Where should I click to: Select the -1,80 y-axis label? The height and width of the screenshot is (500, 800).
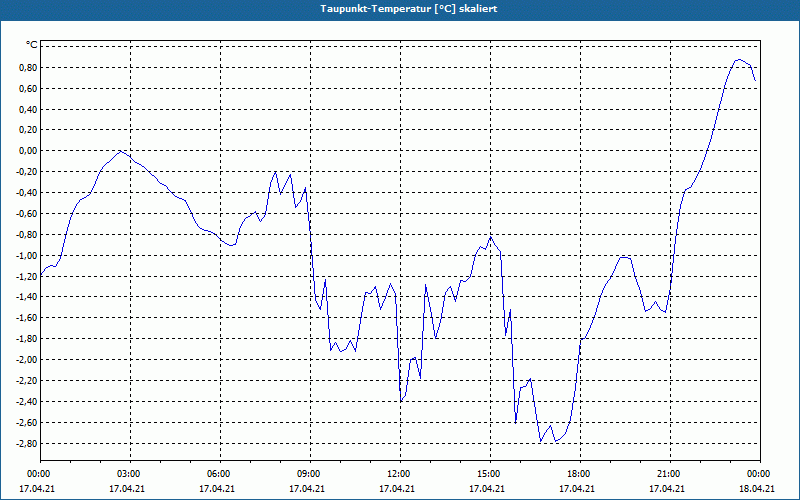27,339
